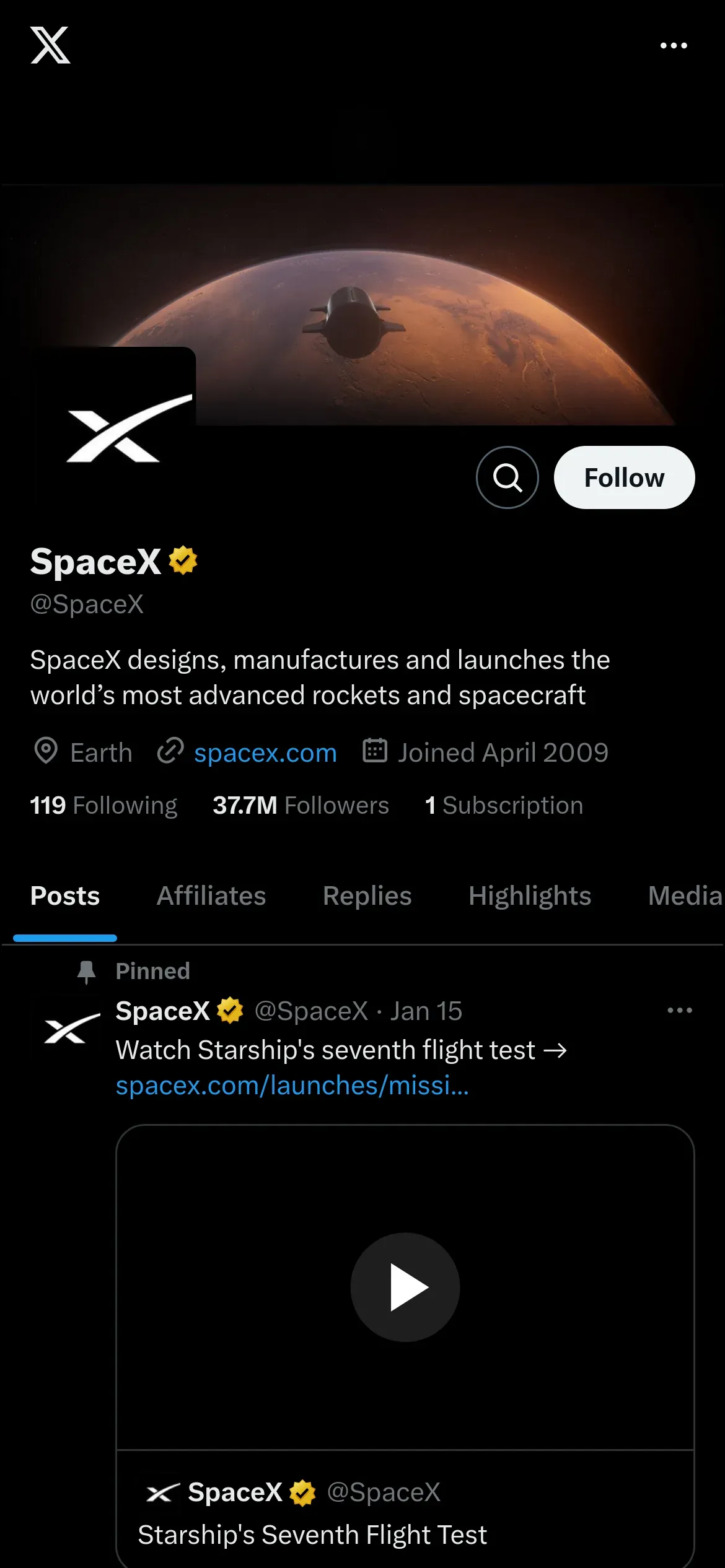The height and width of the screenshot is (1568, 725).
Task: Open the Highlights tab
Action: 530,895
